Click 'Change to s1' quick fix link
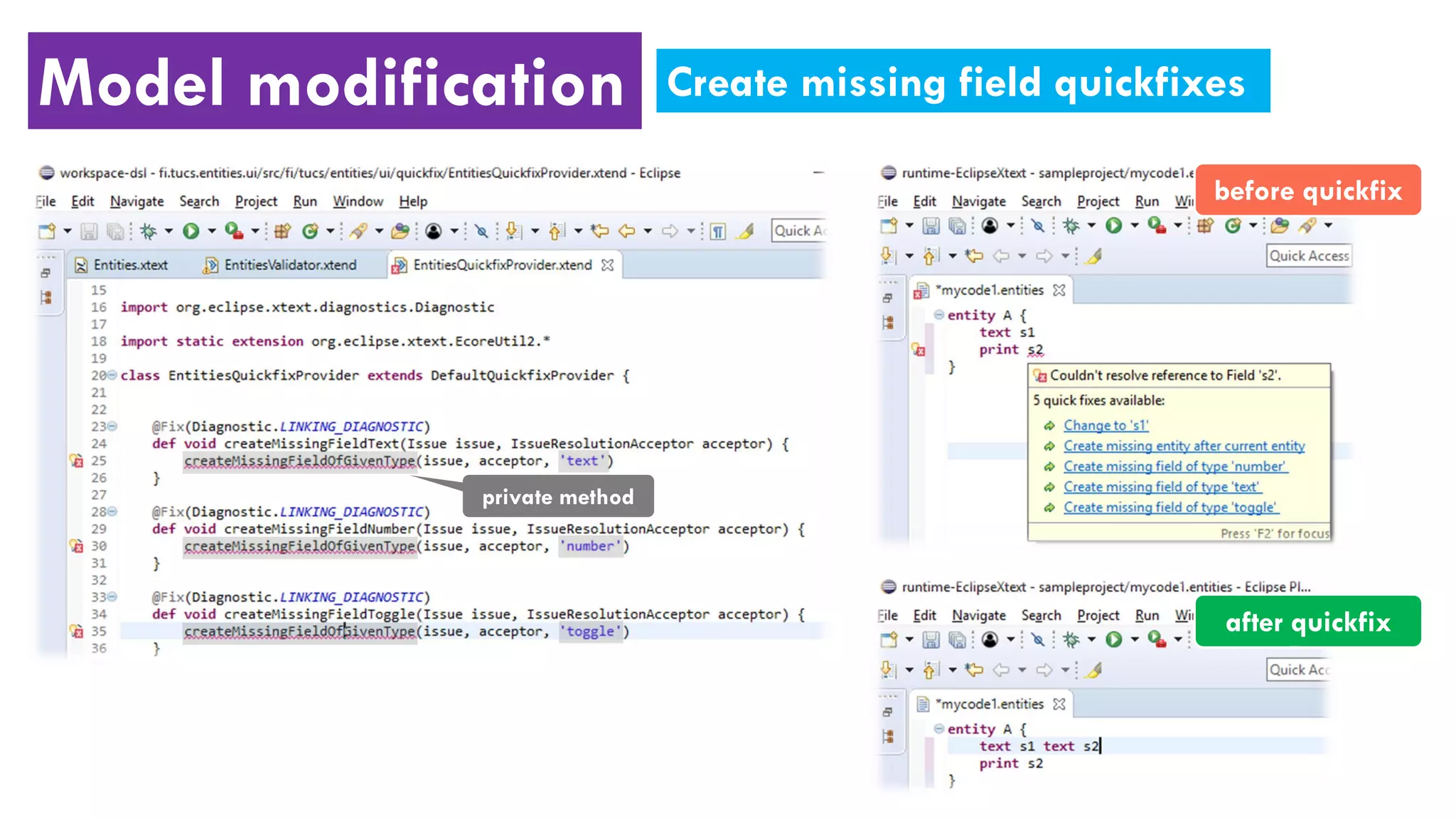Screen dimensions: 1456x819 point(1106,425)
